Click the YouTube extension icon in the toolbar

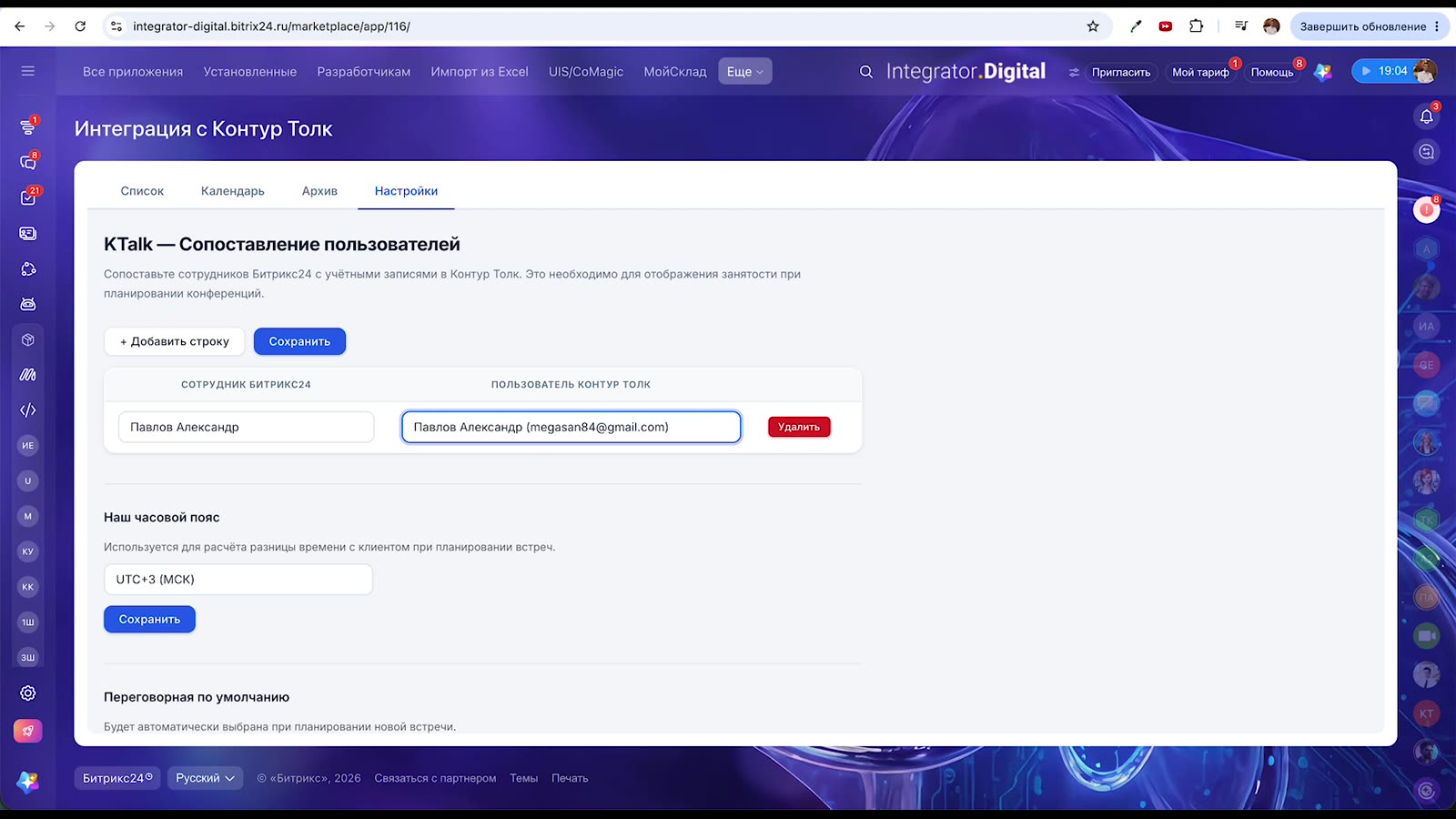(1166, 26)
